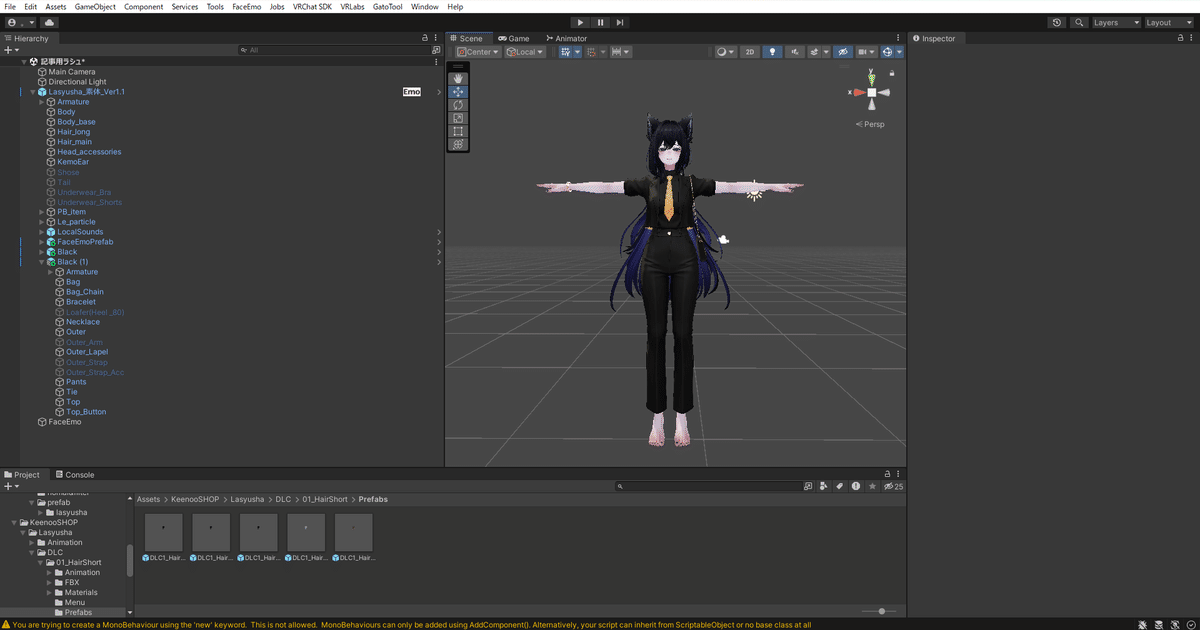Screen dimensions: 1200x630
Task: Open Project search scope icon beside search field
Action: [808, 486]
